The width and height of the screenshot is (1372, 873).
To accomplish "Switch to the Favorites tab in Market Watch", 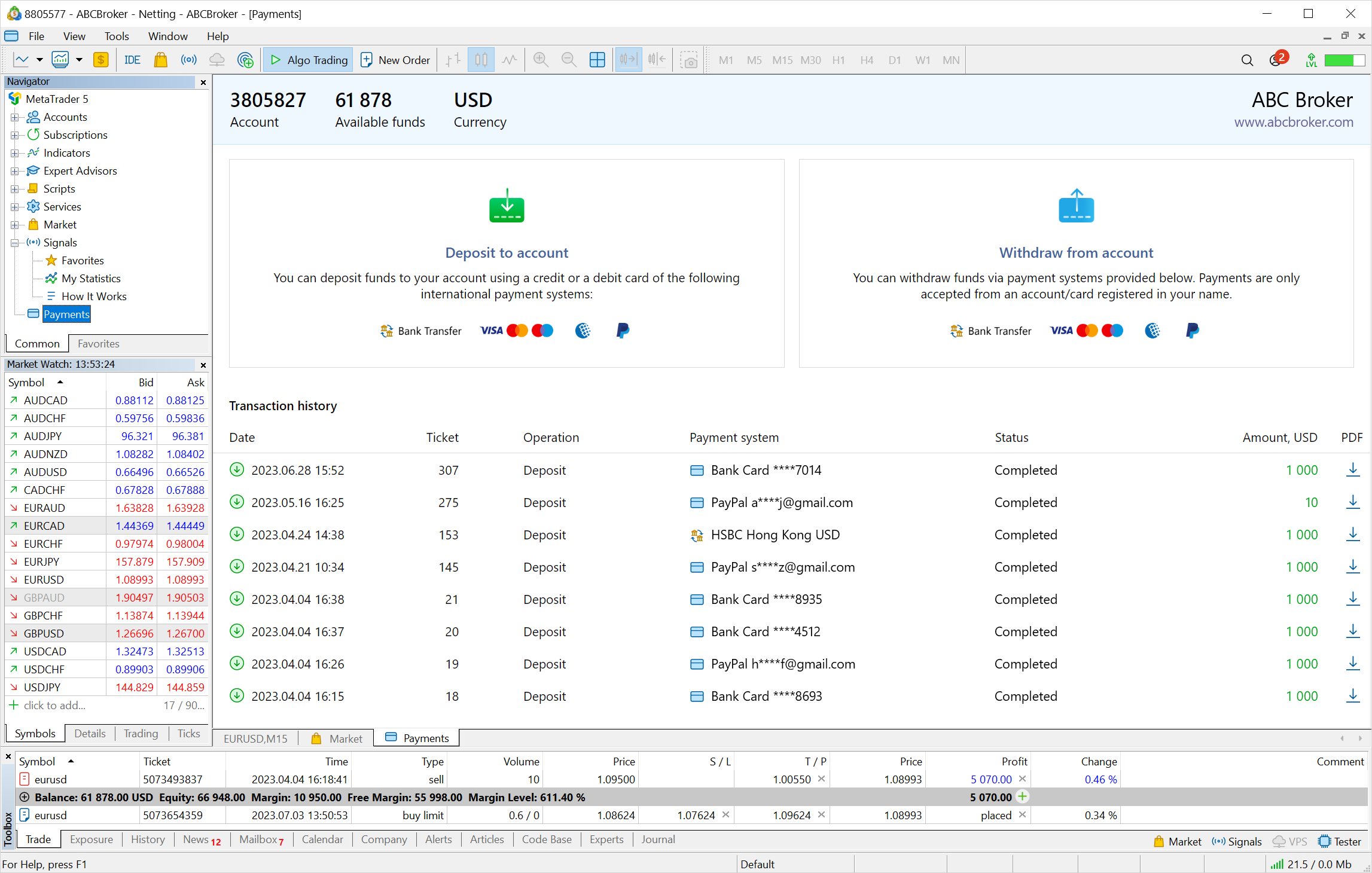I will [x=97, y=343].
